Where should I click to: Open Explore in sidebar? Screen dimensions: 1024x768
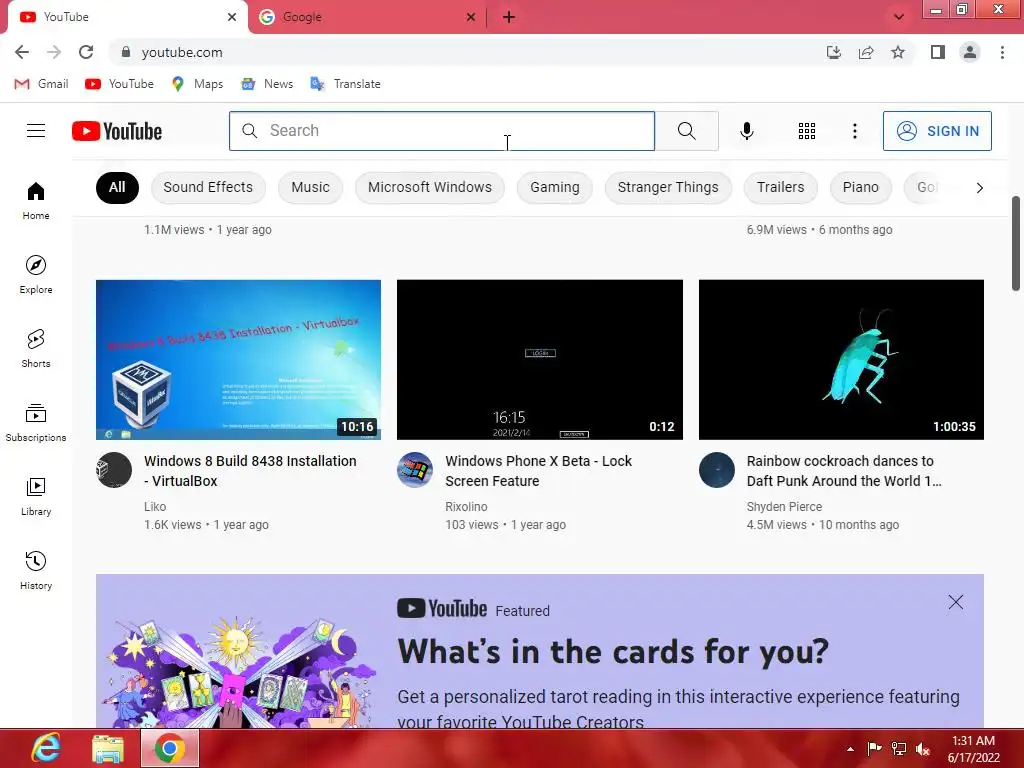(36, 274)
